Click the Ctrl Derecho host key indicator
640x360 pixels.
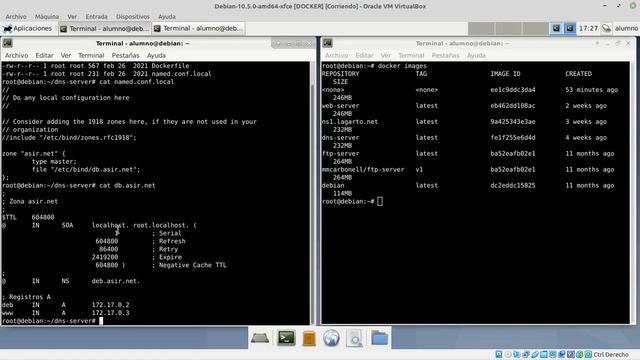(x=611, y=354)
